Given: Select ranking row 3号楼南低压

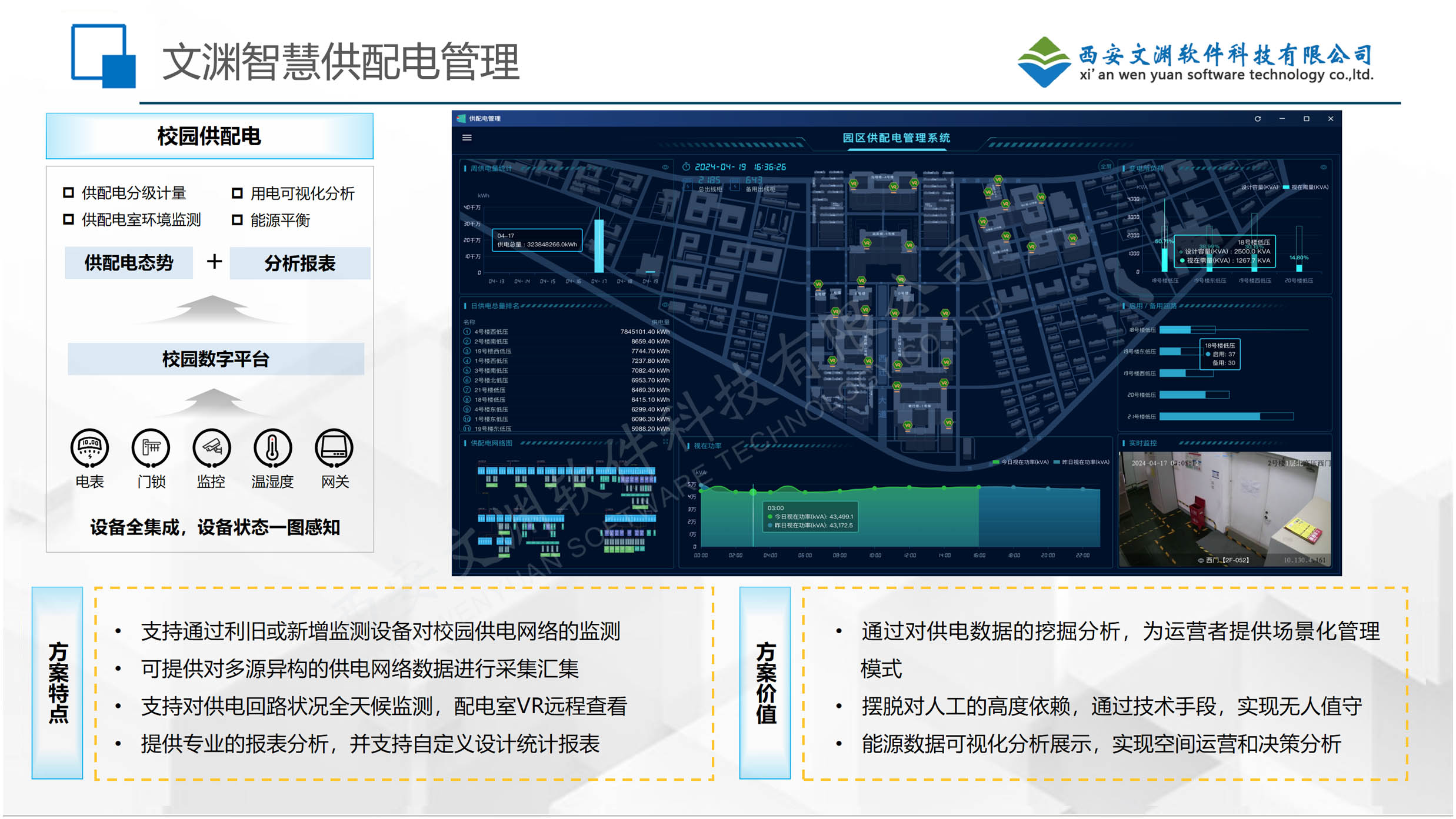Looking at the screenshot, I should coord(566,370).
